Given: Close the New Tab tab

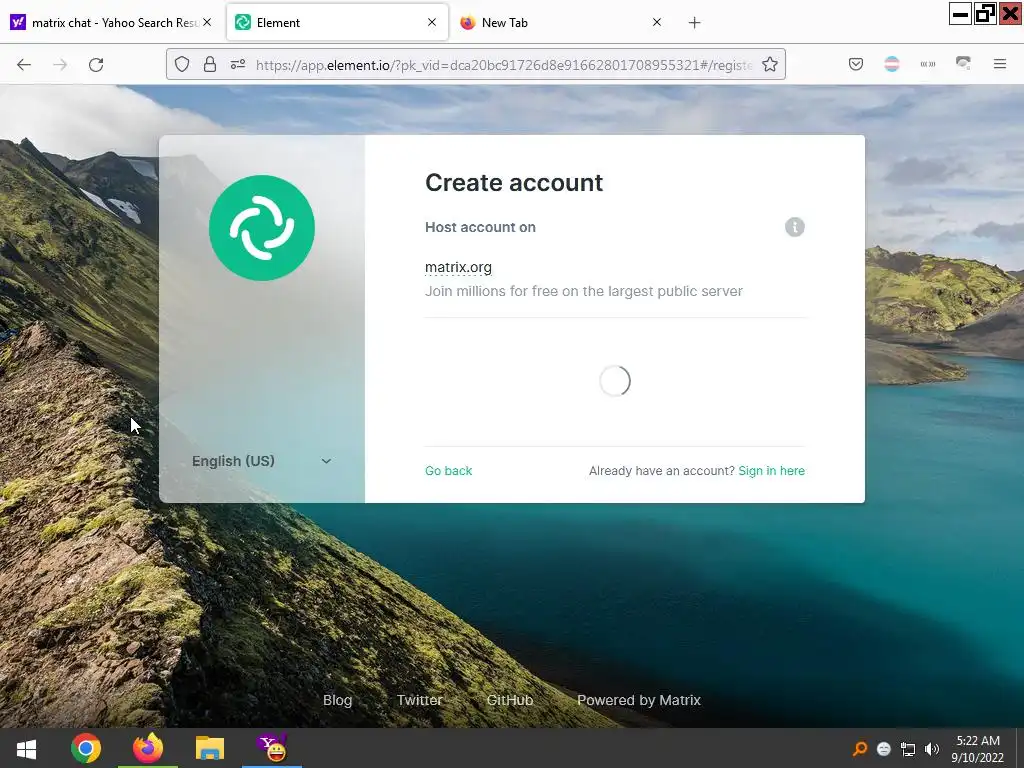Looking at the screenshot, I should 657,22.
